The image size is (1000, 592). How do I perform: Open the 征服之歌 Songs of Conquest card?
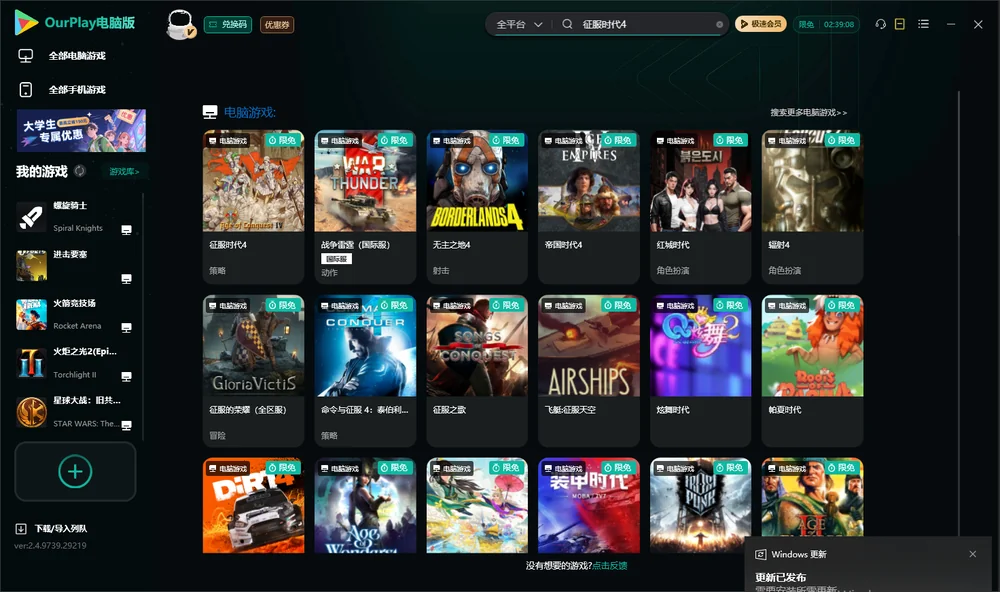(477, 371)
